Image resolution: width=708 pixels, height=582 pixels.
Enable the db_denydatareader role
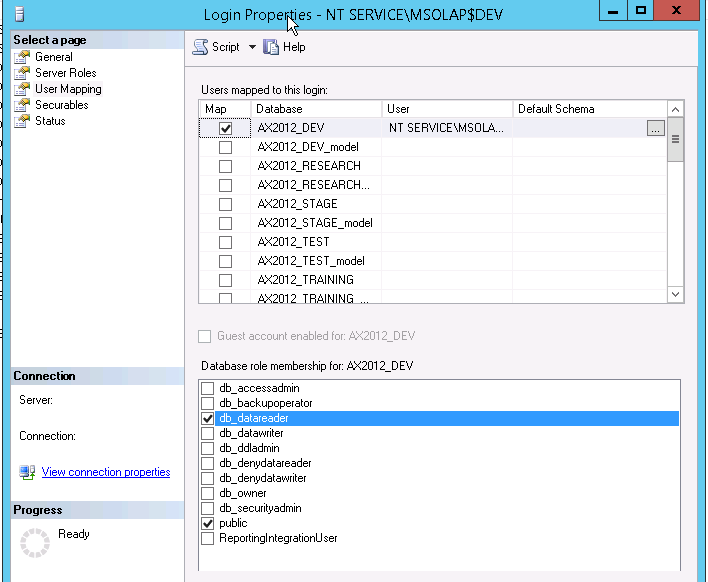tap(207, 463)
